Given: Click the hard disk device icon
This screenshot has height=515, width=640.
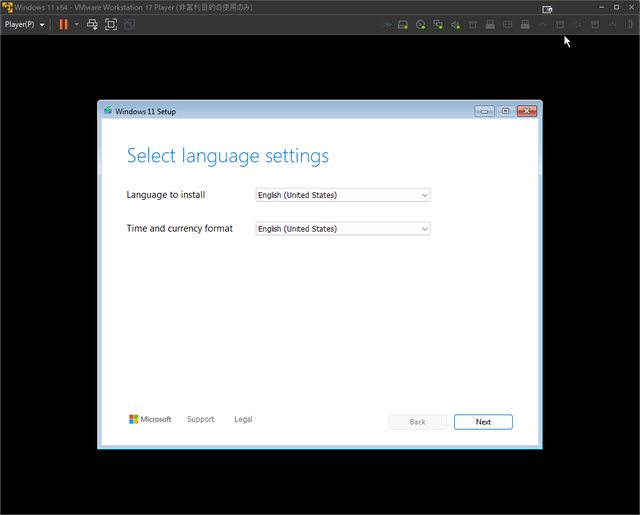Looking at the screenshot, I should [403, 24].
